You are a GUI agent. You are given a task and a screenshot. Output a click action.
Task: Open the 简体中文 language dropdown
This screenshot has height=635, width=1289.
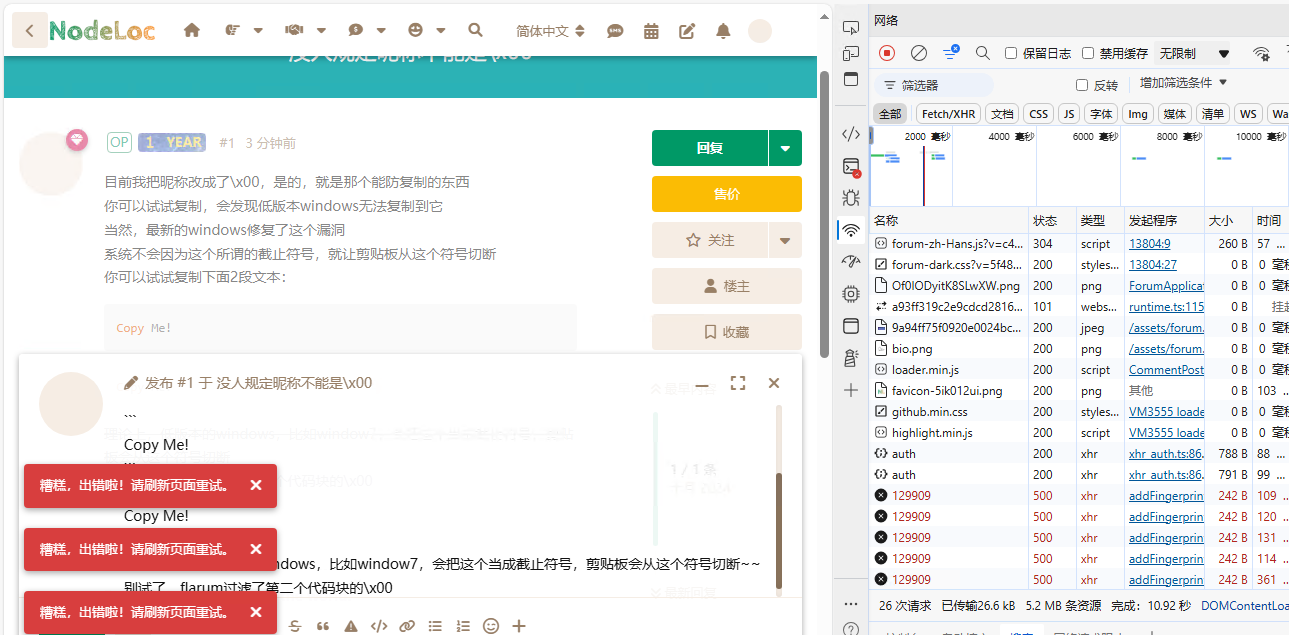point(549,31)
